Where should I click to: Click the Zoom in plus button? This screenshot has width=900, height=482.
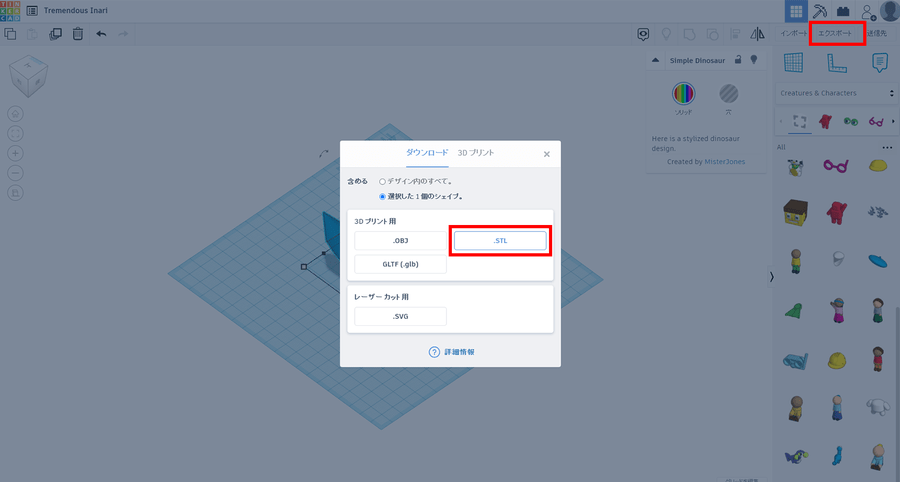15,153
